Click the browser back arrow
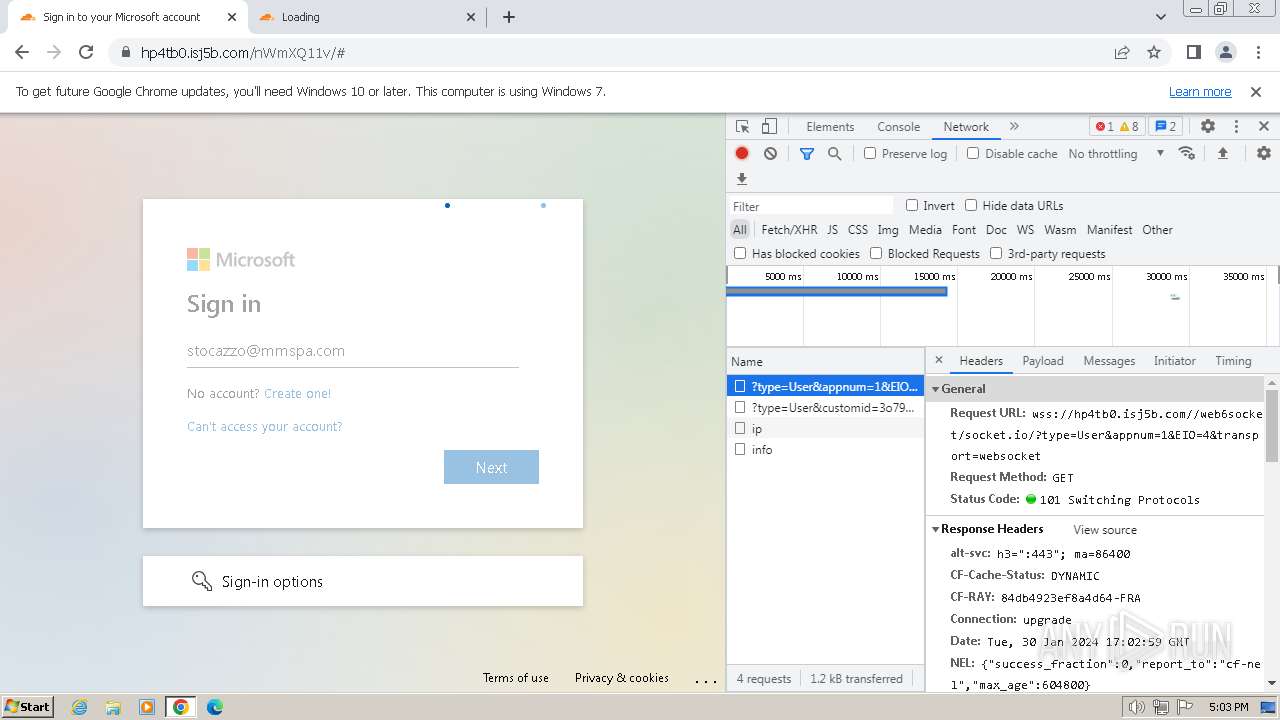 tap(22, 52)
